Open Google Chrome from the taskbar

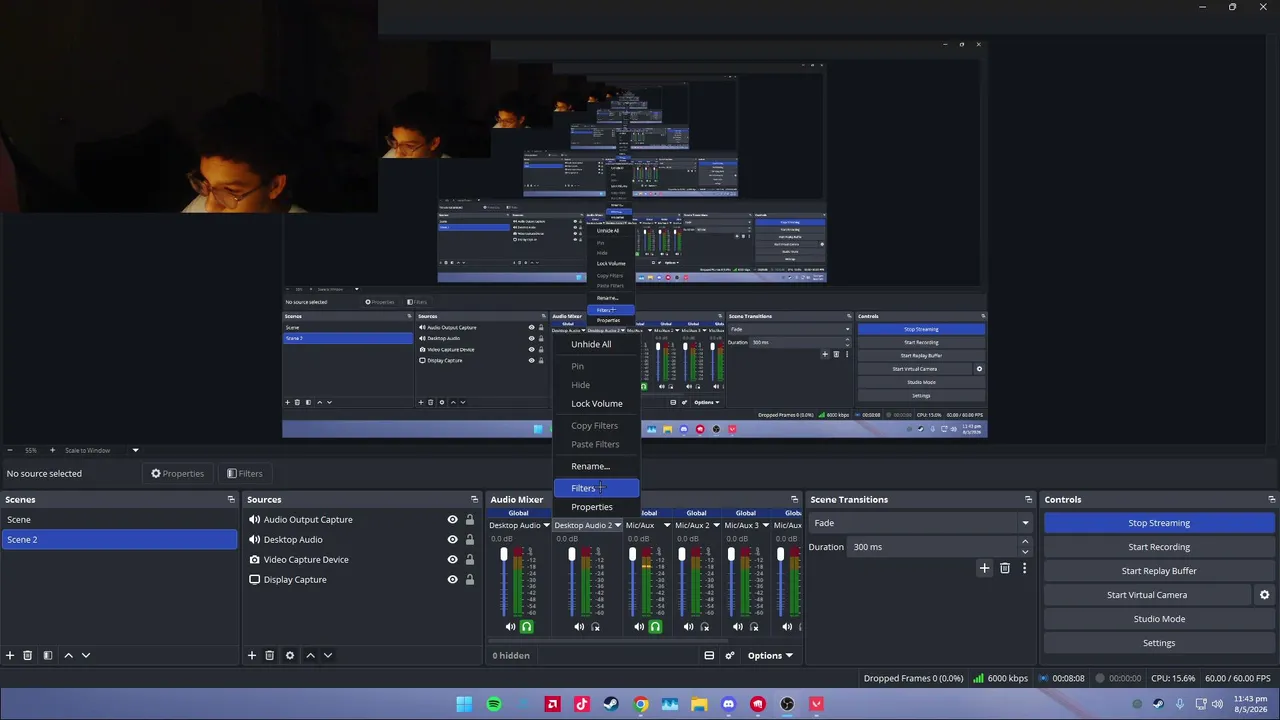coord(641,704)
